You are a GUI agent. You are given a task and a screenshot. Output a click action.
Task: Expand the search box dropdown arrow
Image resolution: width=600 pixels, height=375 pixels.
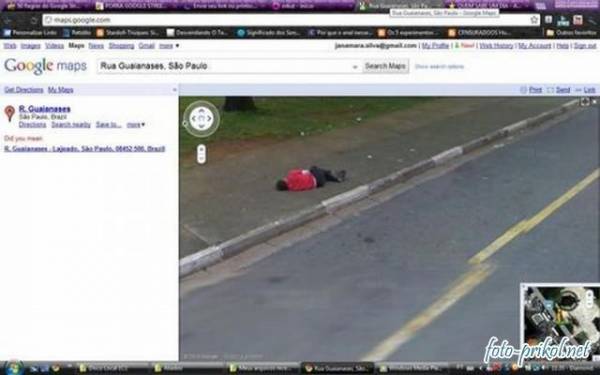[x=355, y=67]
